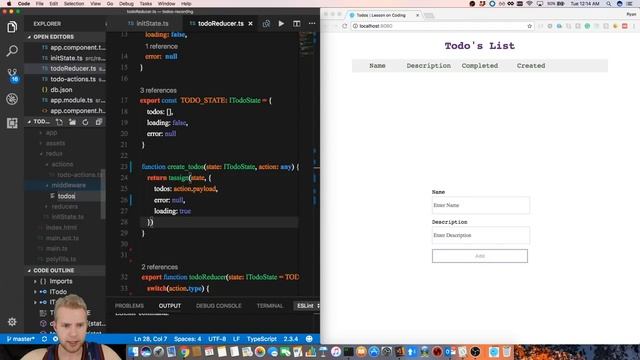Click Spaces: 4 indentation indicator
640x360 pixels.
click(x=187, y=339)
